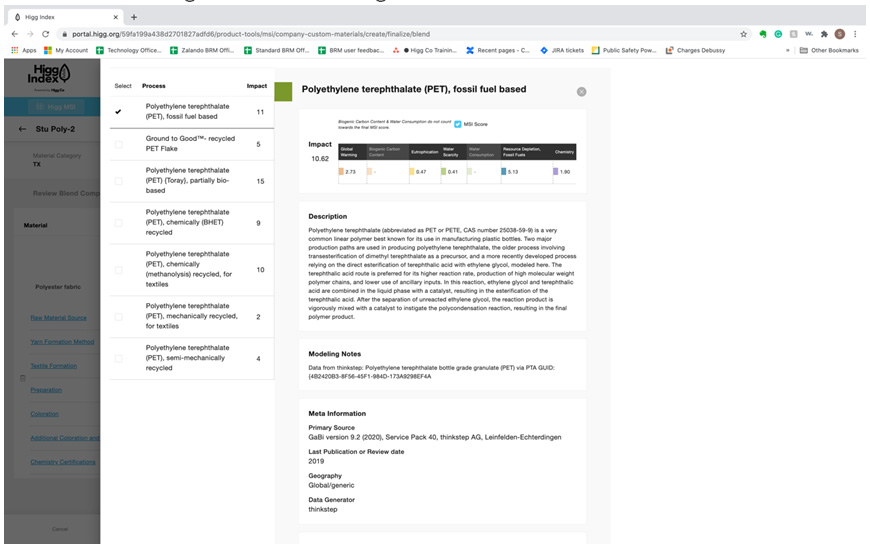Focus the portal.higg.org address bar
Screen dimensions: 870x550
pos(403,34)
